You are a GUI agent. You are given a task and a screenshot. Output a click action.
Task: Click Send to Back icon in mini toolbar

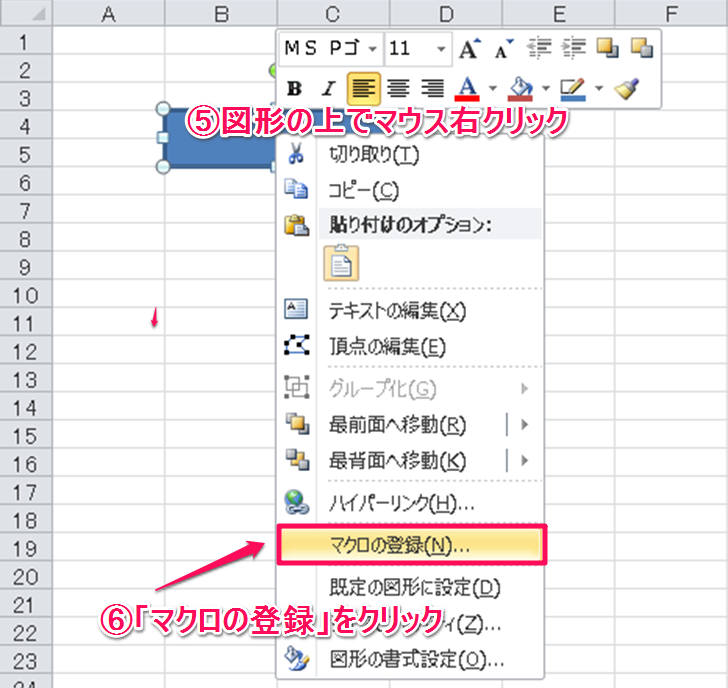(641, 49)
